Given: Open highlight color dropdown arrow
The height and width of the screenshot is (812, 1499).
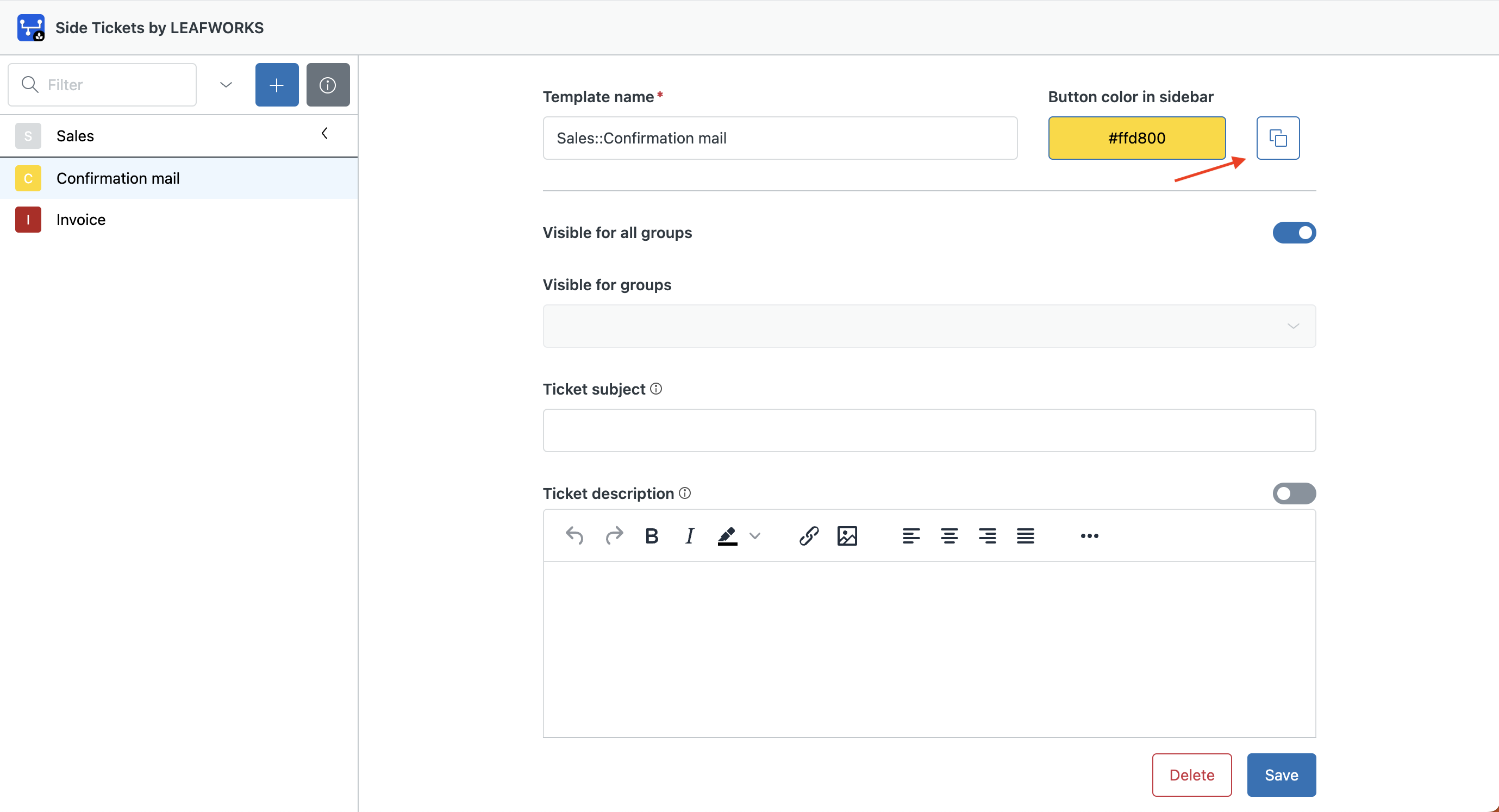Looking at the screenshot, I should [755, 535].
